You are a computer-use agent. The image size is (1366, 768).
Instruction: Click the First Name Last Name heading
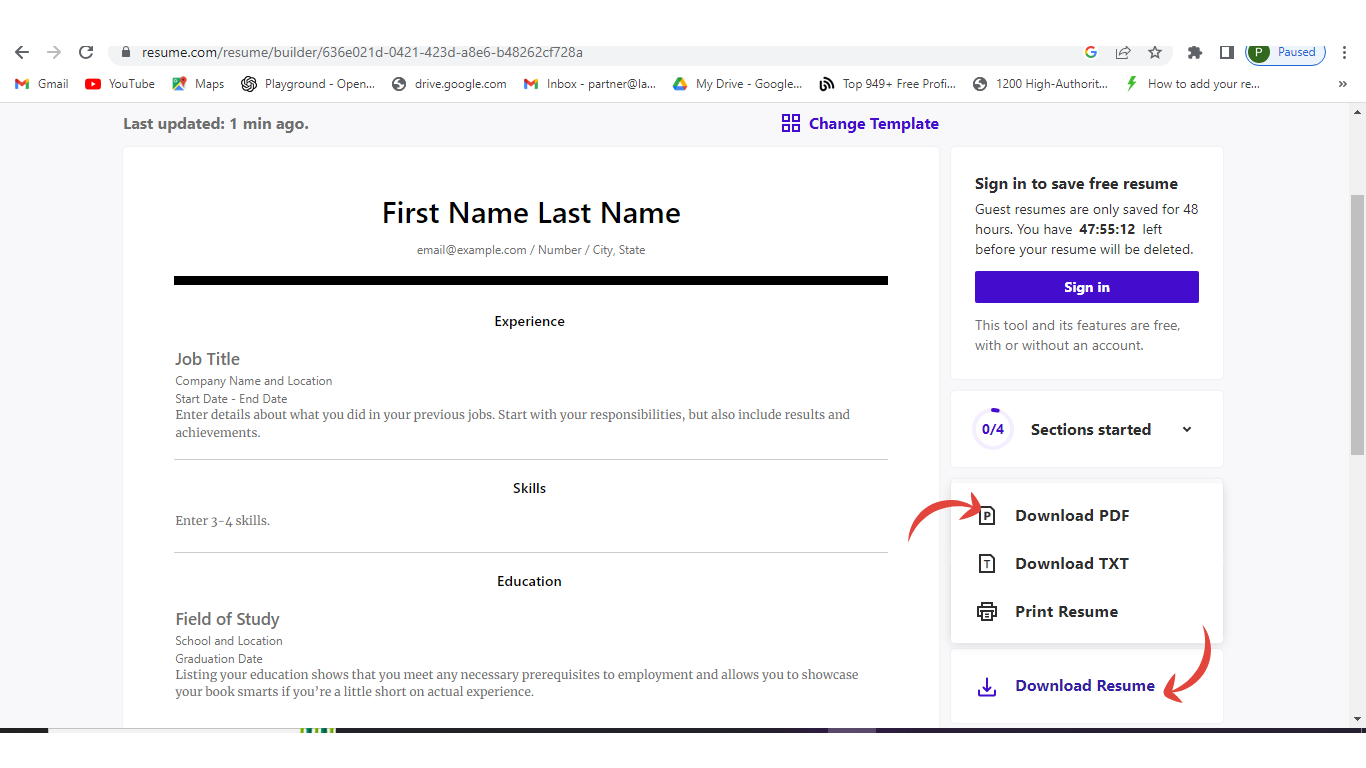(531, 213)
